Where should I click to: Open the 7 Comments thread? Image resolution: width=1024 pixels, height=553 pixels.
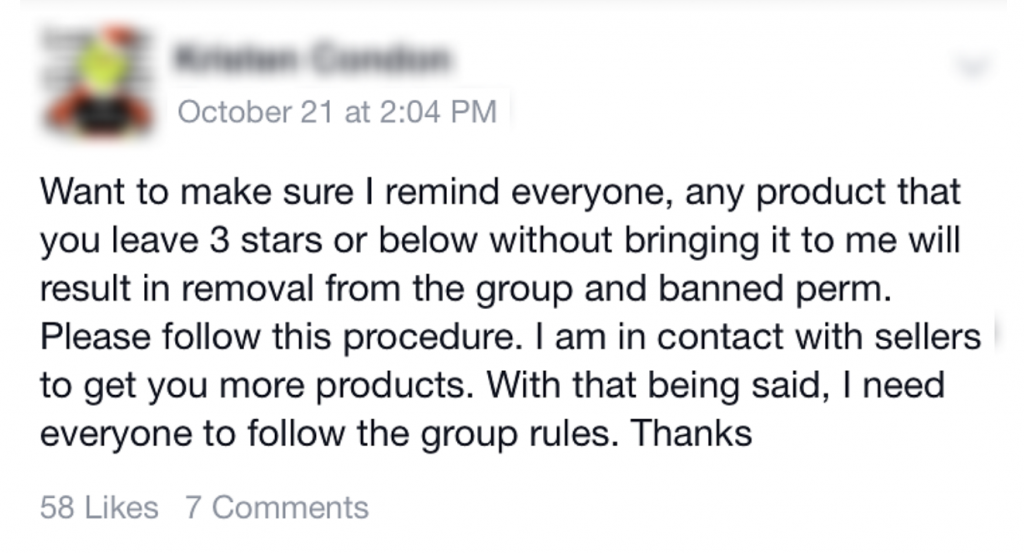(276, 507)
